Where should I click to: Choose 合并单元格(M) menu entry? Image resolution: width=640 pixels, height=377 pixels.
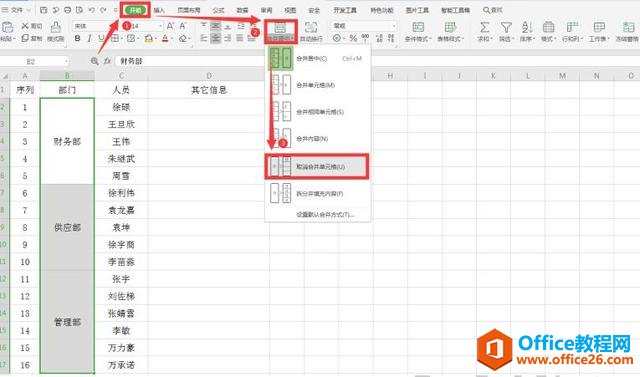(x=318, y=85)
